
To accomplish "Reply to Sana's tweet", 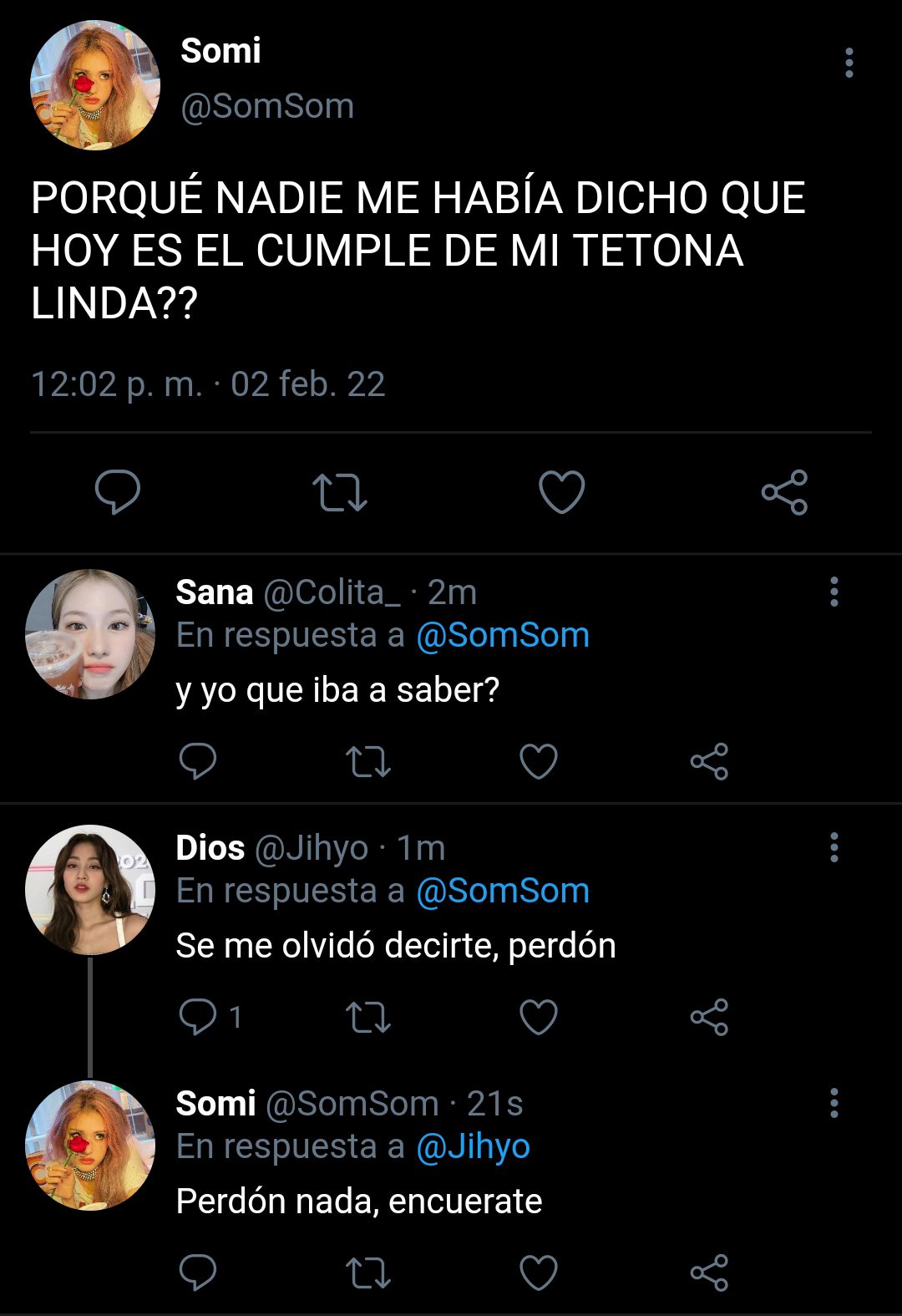I will tap(198, 760).
